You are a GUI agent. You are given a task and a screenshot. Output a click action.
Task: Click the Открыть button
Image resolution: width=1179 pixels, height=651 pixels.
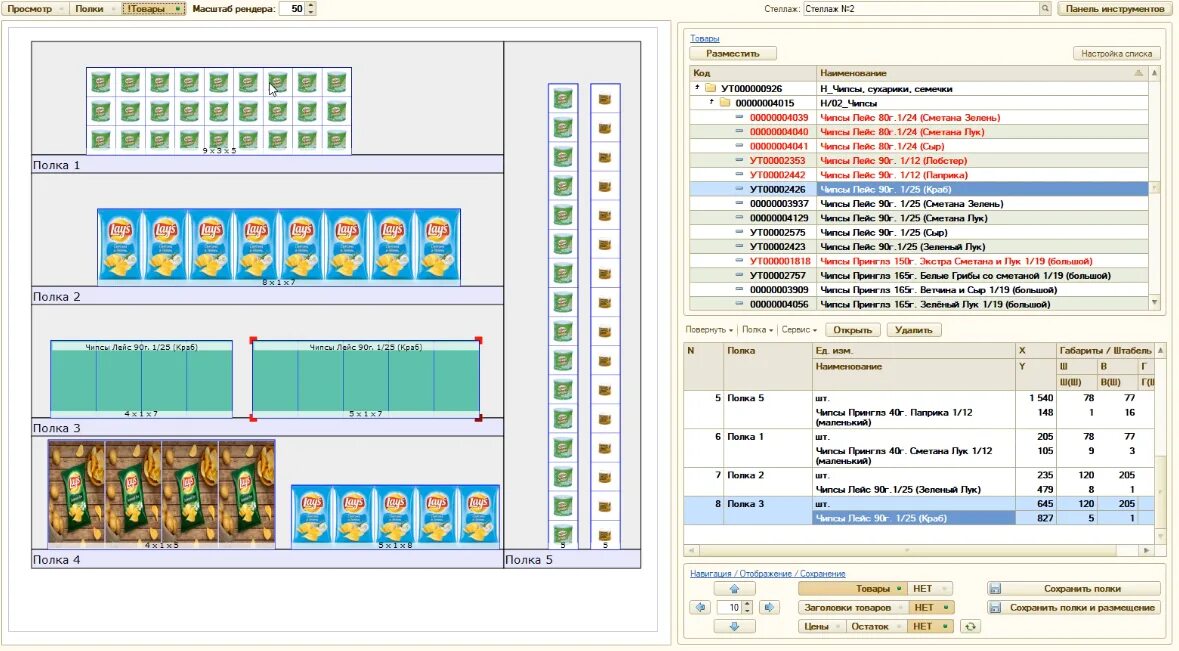pyautogui.click(x=852, y=330)
